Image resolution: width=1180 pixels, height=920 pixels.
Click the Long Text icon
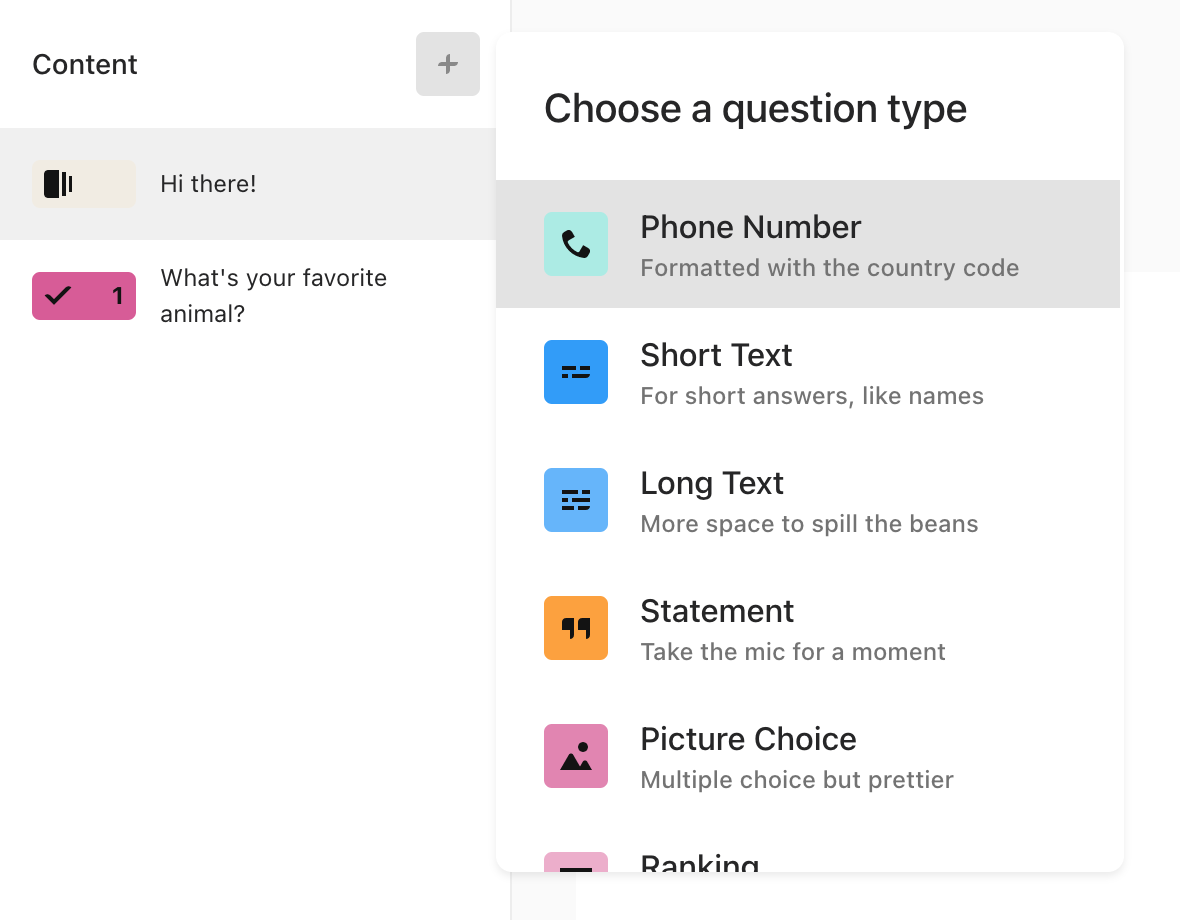pyautogui.click(x=576, y=499)
